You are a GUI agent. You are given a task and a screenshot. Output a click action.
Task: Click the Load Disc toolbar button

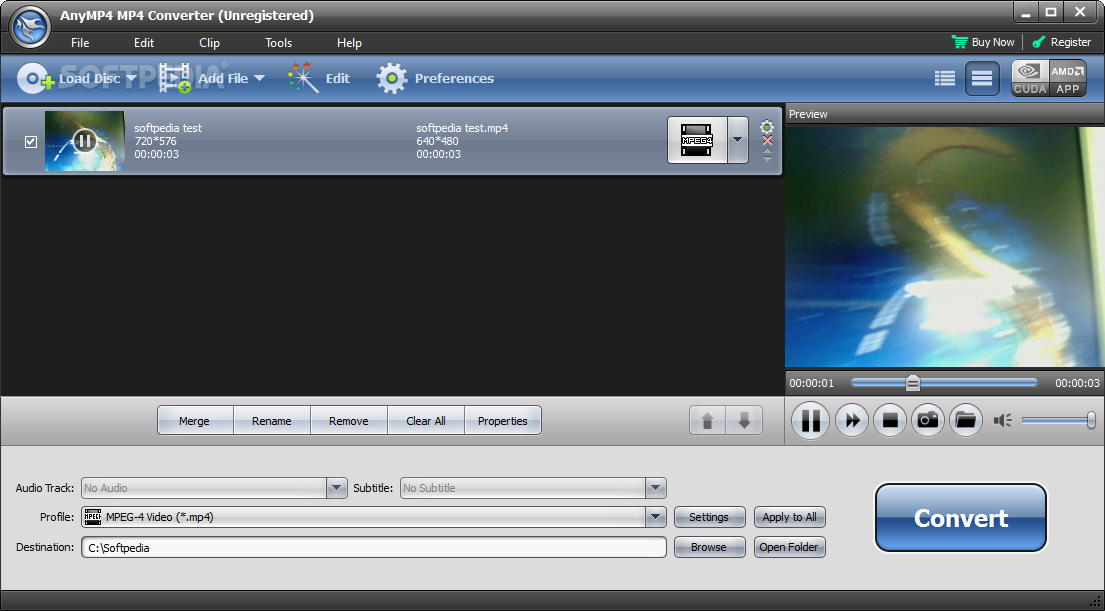coord(68,78)
